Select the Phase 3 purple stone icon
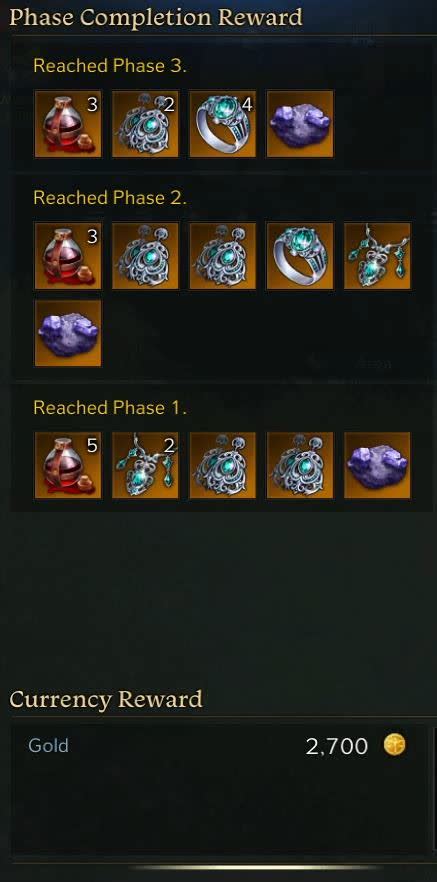 point(300,124)
